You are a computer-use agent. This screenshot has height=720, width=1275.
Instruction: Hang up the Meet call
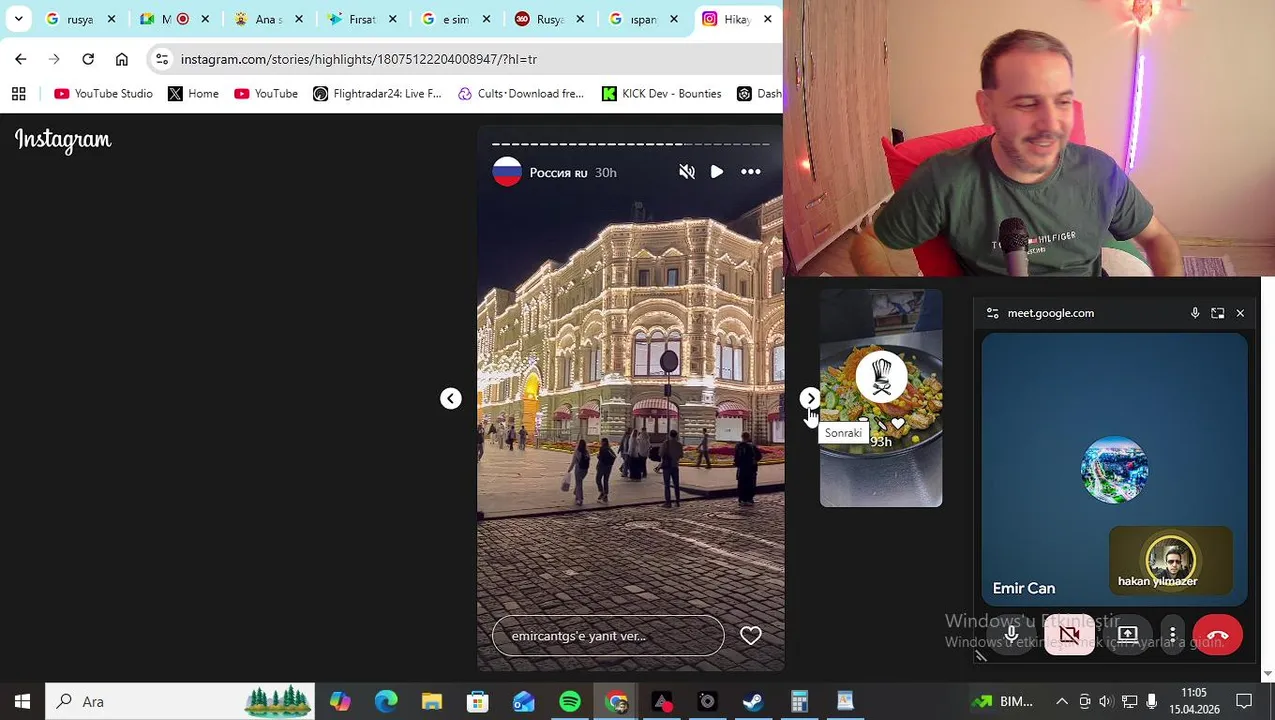[1217, 635]
